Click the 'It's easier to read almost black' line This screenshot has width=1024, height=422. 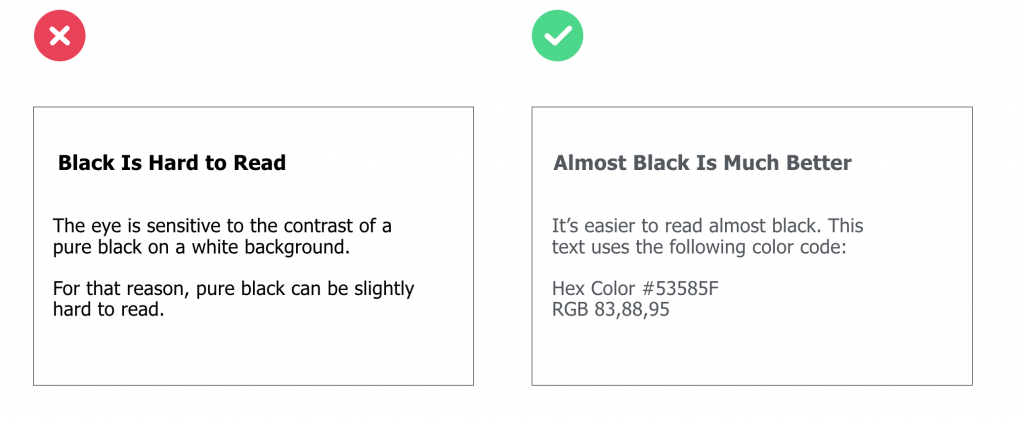pos(707,226)
